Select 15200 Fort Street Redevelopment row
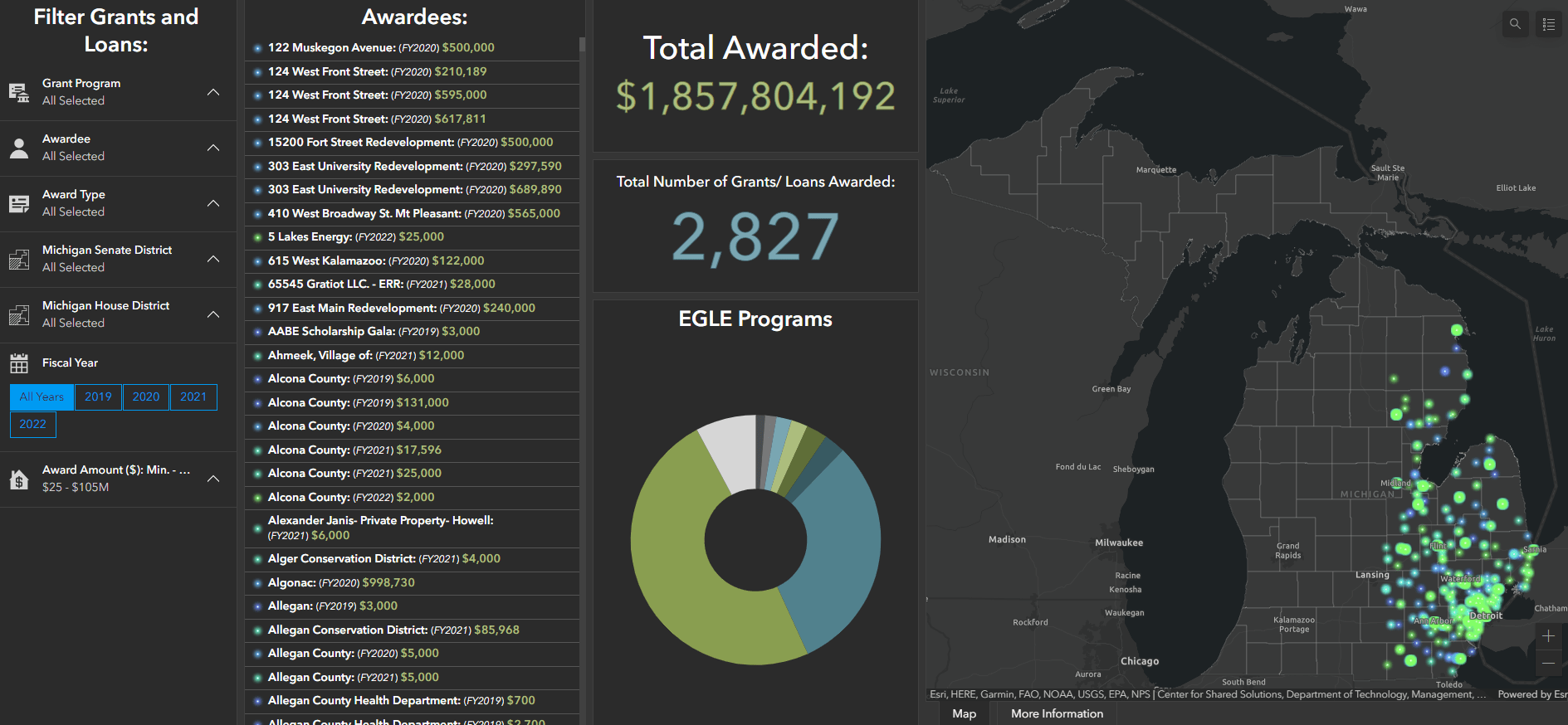 (413, 143)
